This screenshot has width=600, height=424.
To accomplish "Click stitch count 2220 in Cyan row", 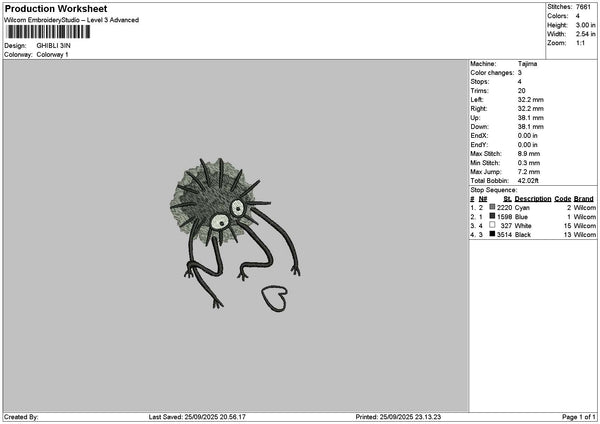I will (504, 208).
